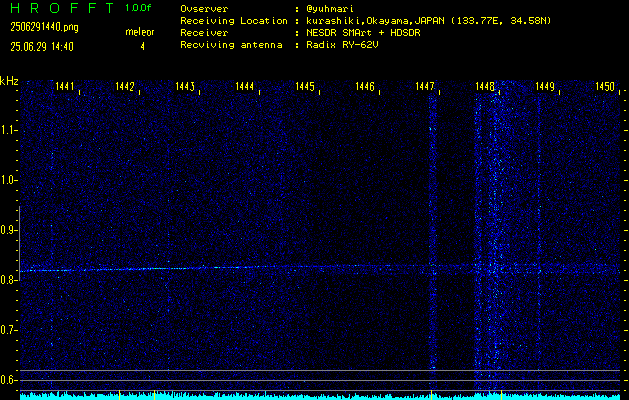
Task: Click the 1449 time axis label
Action: (545, 86)
